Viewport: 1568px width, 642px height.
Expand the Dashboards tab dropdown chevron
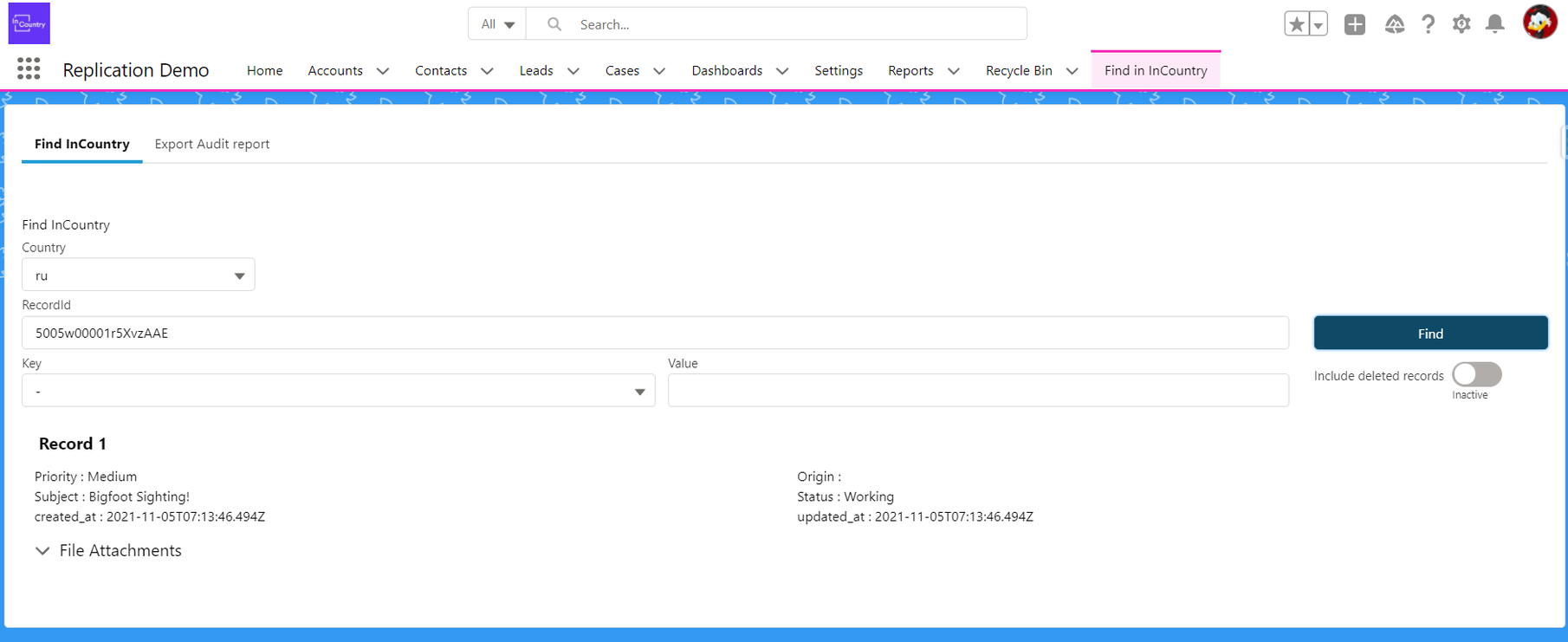pos(782,71)
